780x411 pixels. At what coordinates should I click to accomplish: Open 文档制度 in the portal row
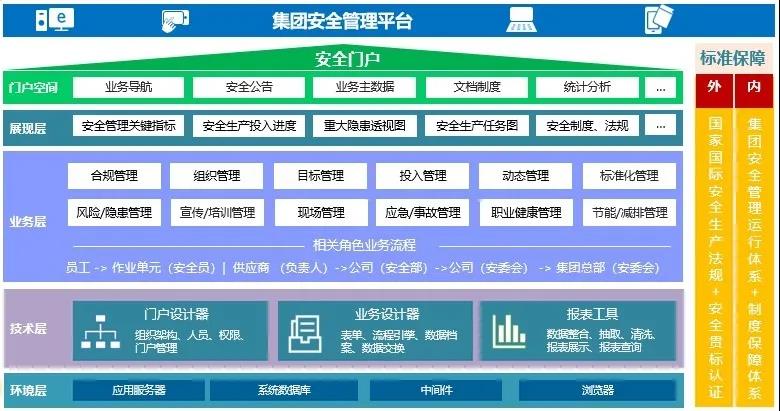click(477, 87)
